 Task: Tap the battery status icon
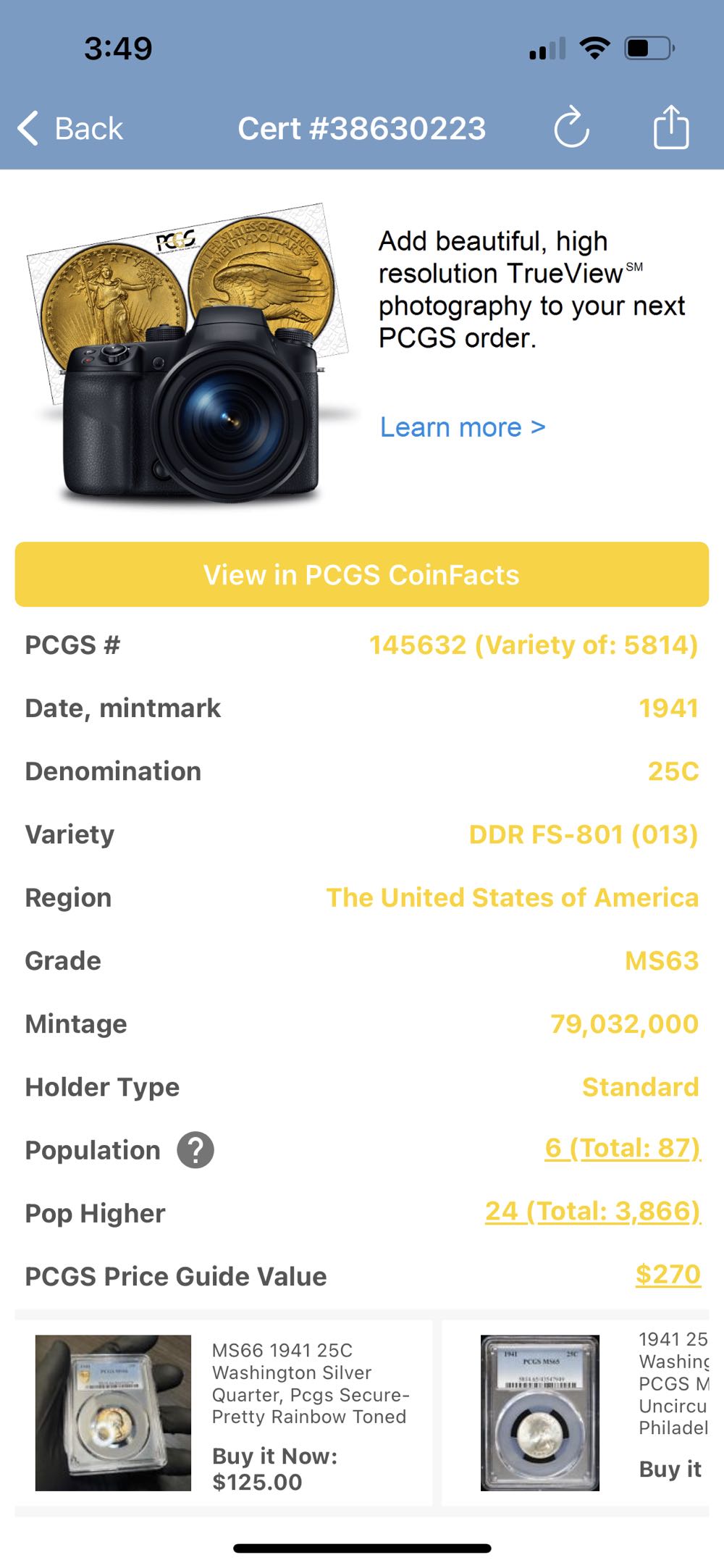[x=649, y=49]
